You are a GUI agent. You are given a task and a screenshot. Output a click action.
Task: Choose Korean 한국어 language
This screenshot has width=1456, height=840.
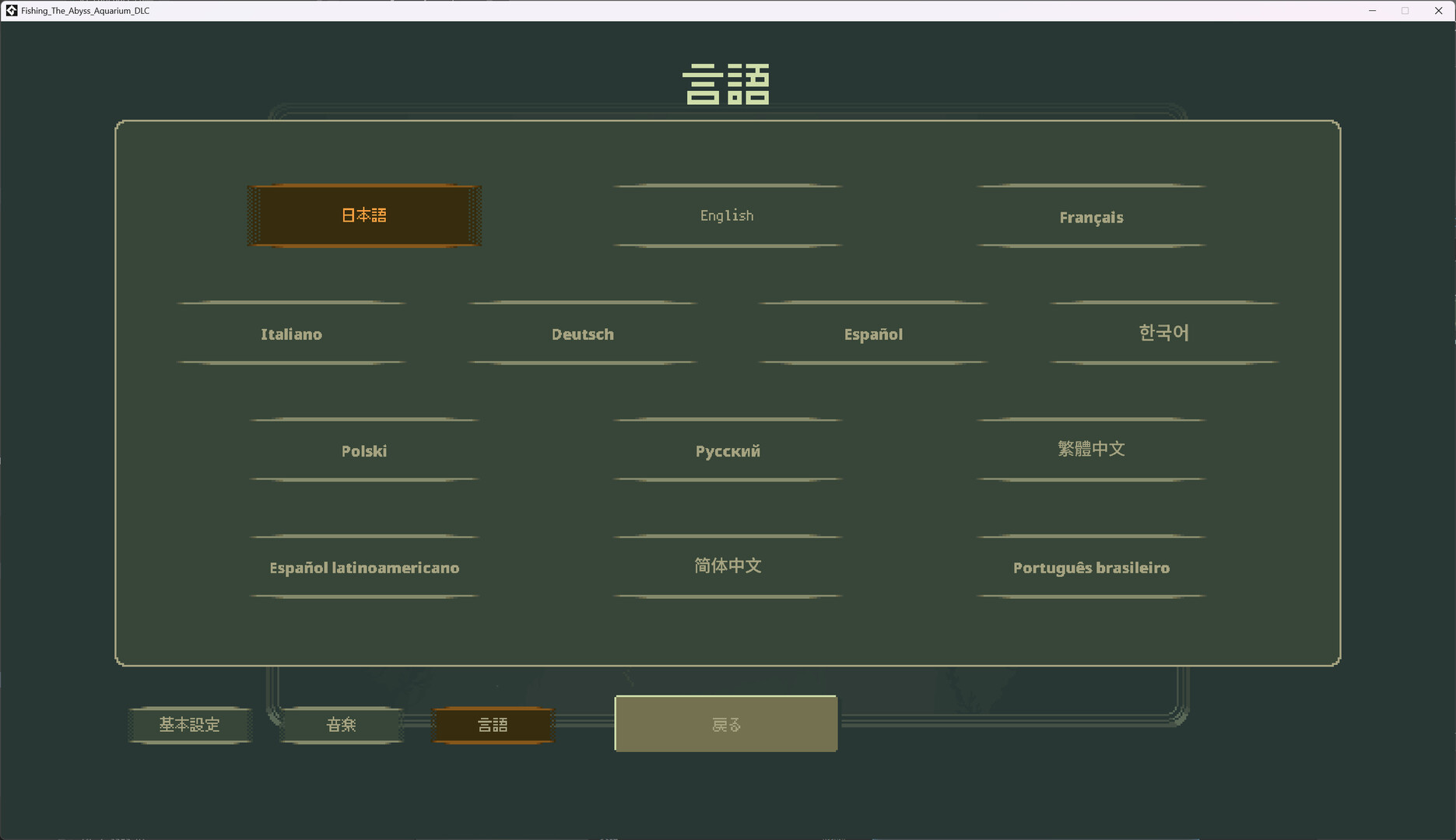[1163, 333]
